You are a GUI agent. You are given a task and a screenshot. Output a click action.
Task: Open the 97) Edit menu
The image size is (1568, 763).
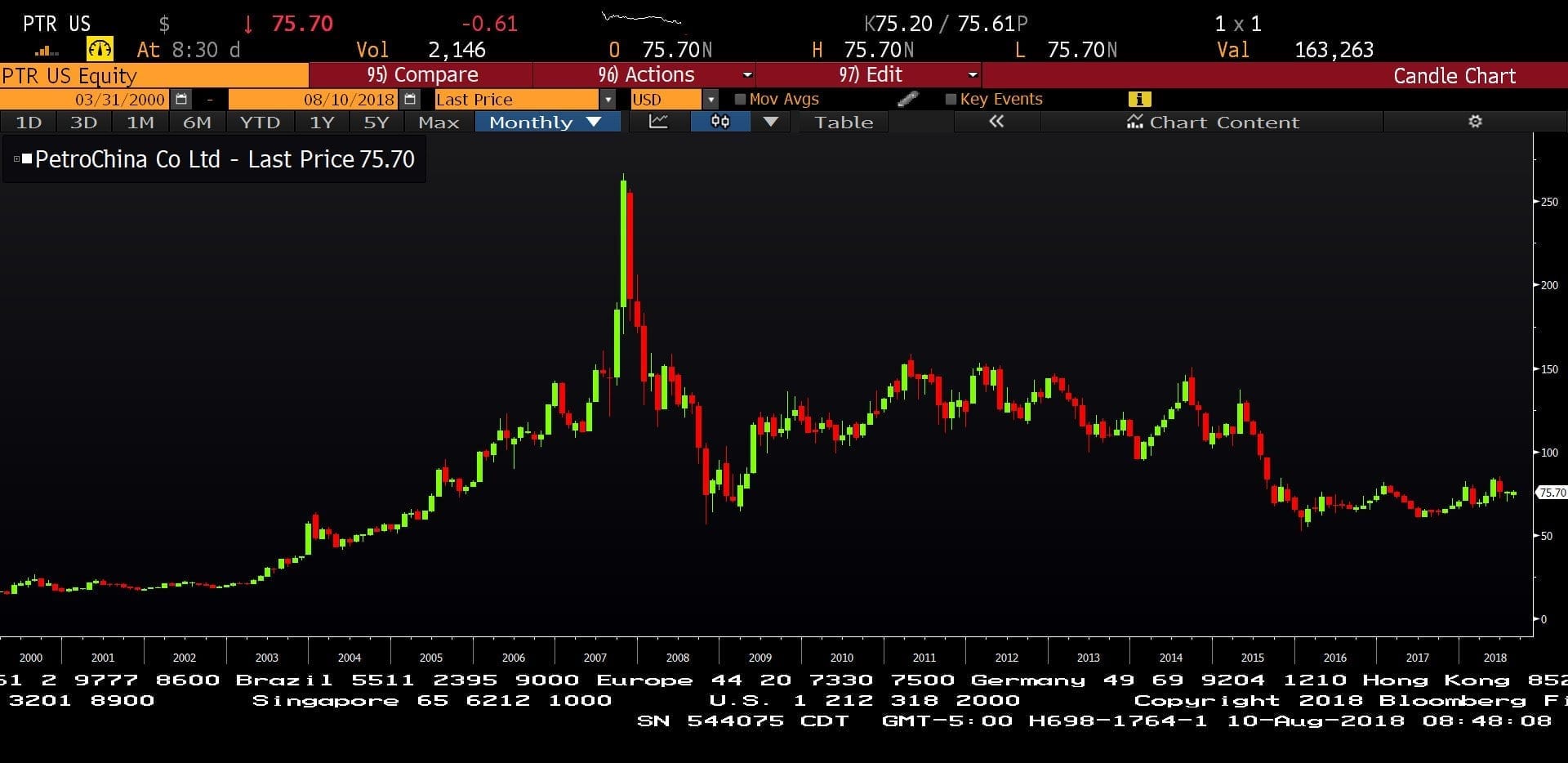(869, 75)
